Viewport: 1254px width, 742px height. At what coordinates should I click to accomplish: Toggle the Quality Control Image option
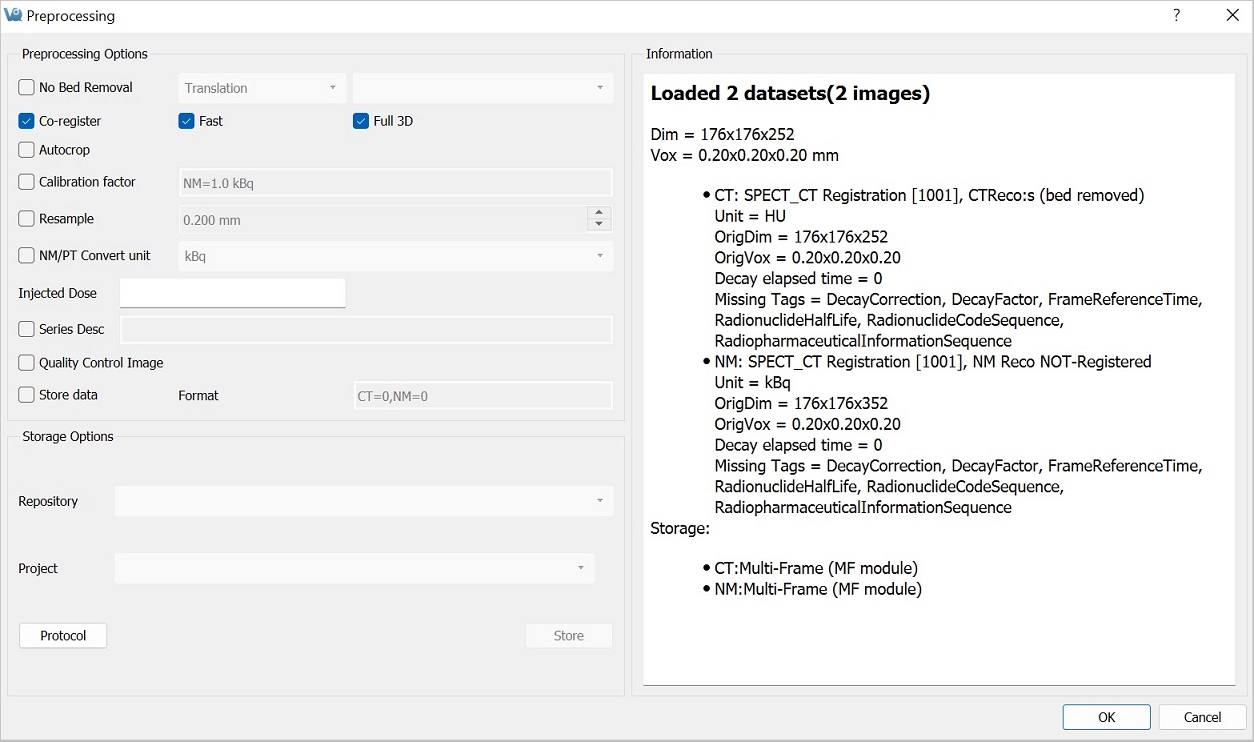(x=26, y=362)
